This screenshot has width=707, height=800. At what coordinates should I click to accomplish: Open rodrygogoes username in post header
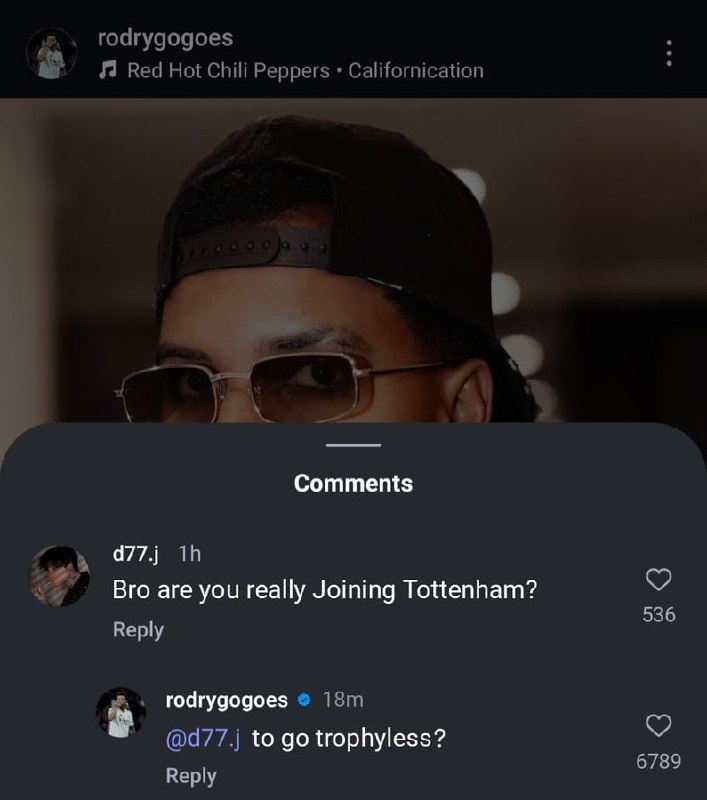point(165,38)
